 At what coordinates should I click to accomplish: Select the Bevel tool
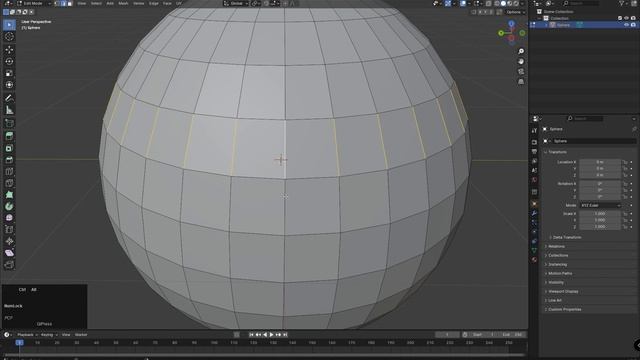(x=9, y=160)
